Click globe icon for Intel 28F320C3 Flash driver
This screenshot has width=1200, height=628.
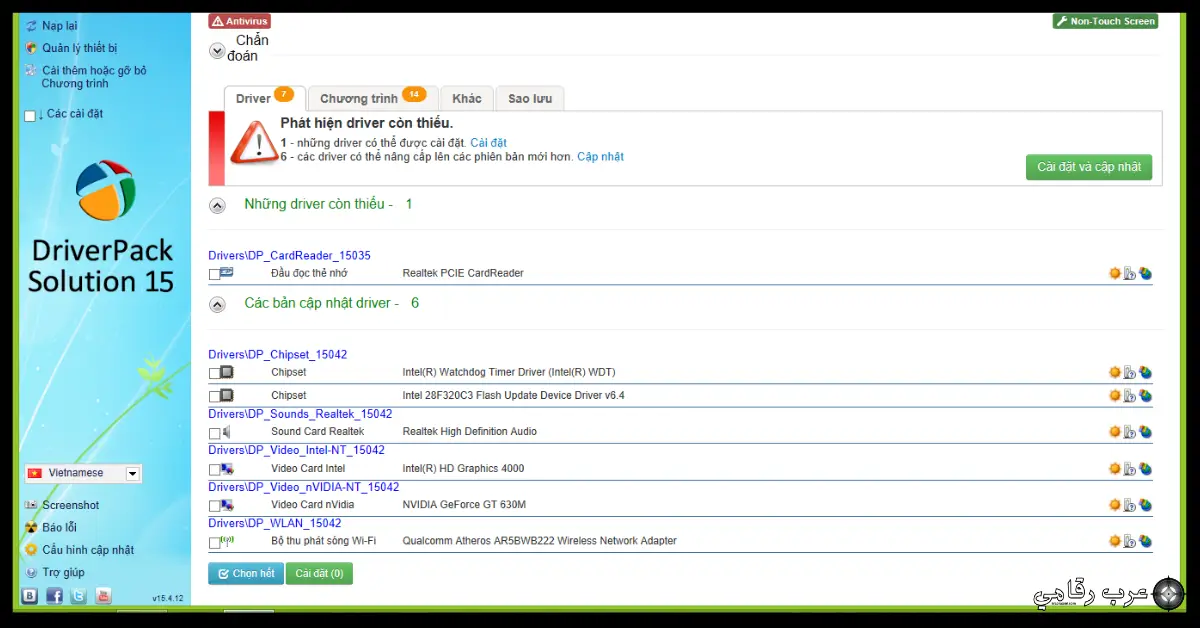[1146, 395]
